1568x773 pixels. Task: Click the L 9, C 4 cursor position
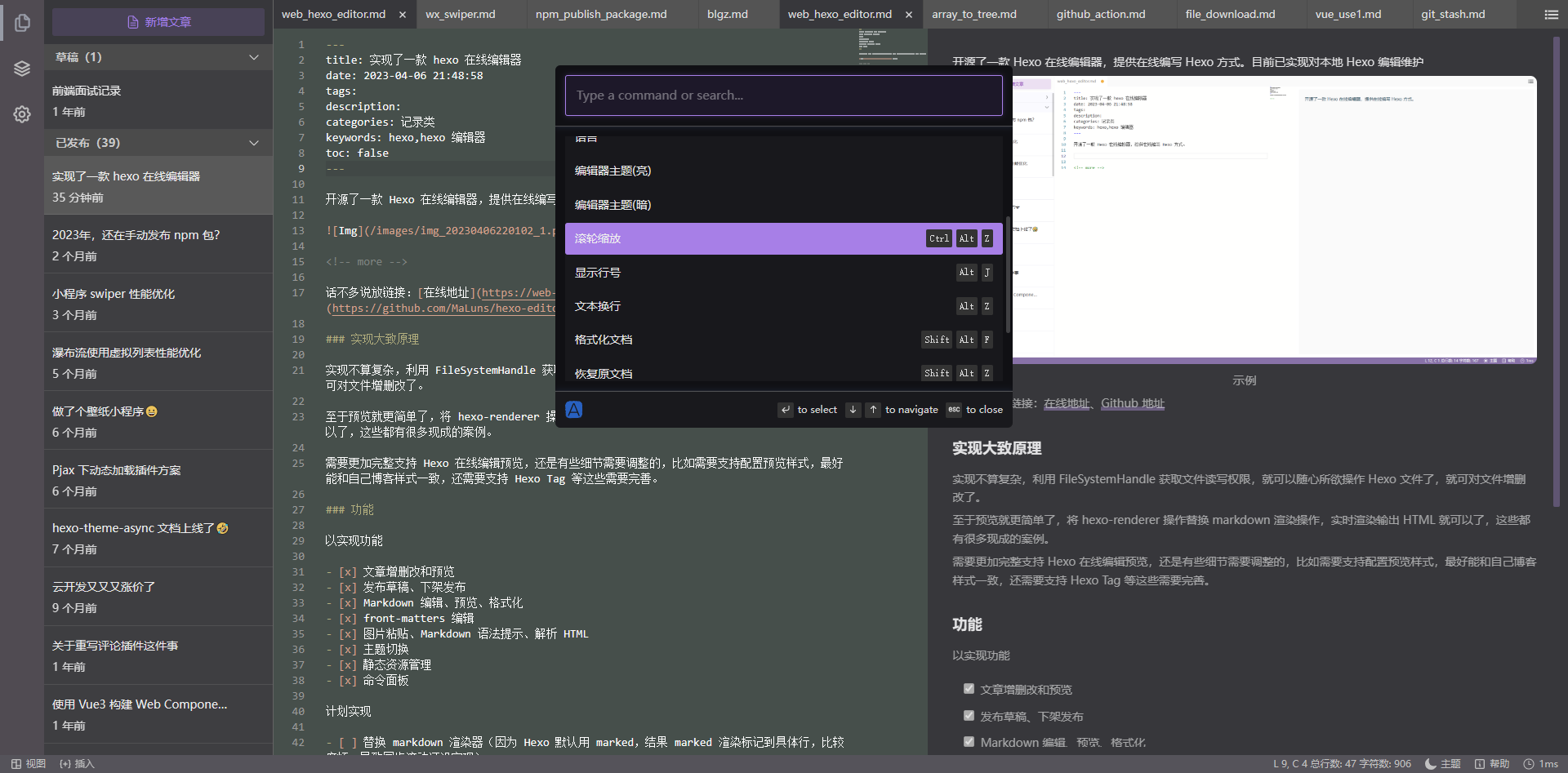(1290, 764)
